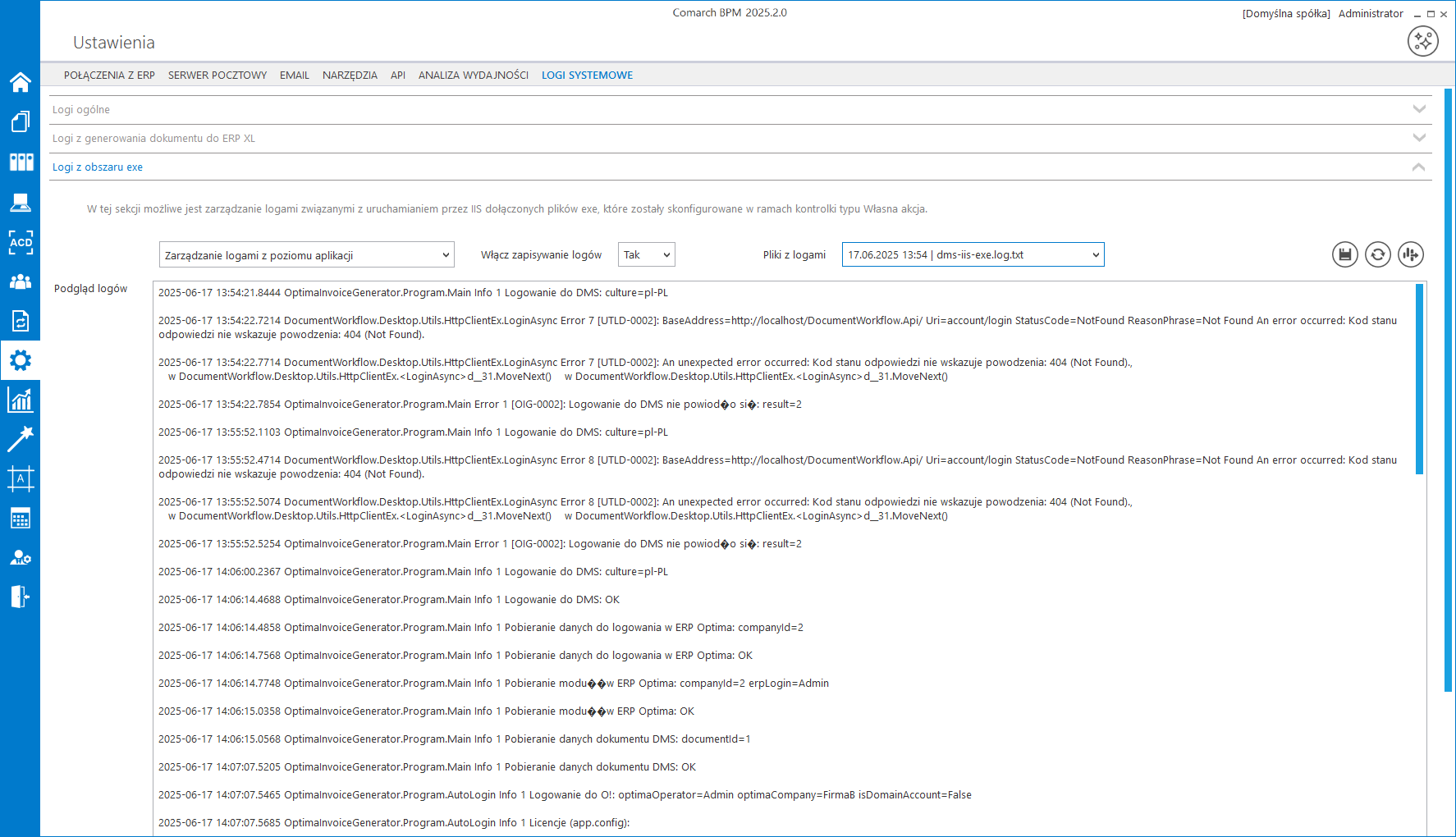Screen dimensions: 1456x837
Task: Open the EMAIL tab
Action: tap(295, 75)
